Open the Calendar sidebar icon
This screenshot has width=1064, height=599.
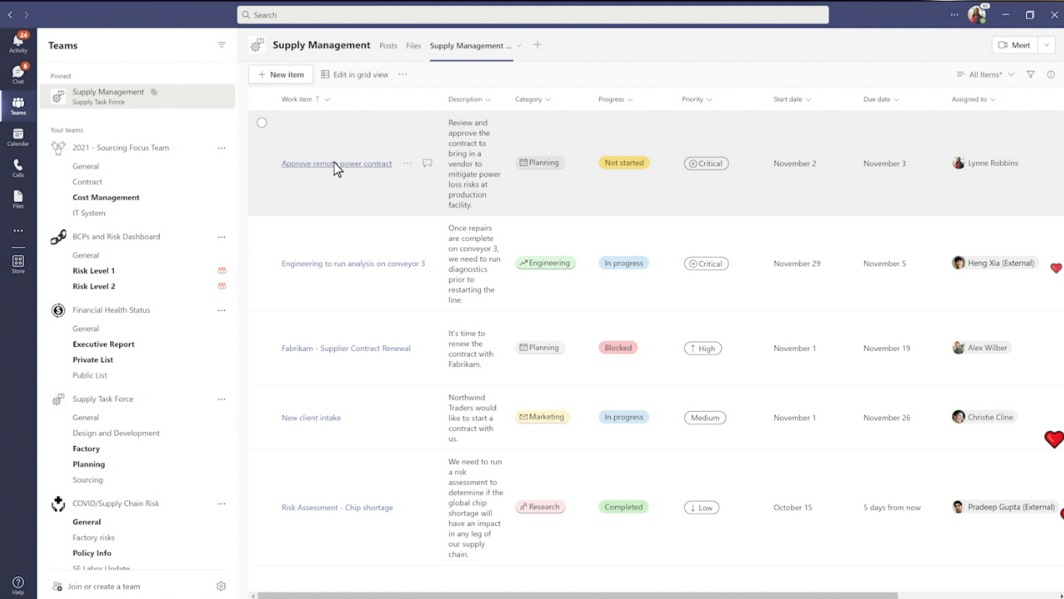(x=18, y=137)
